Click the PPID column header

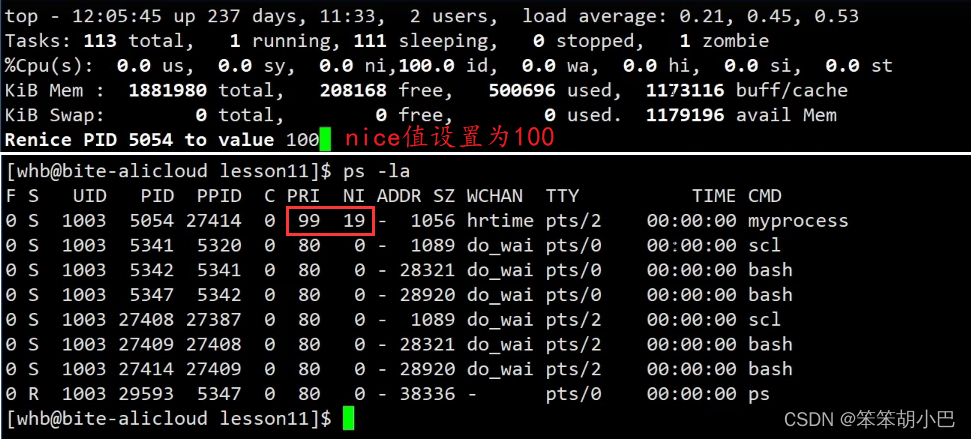219,196
